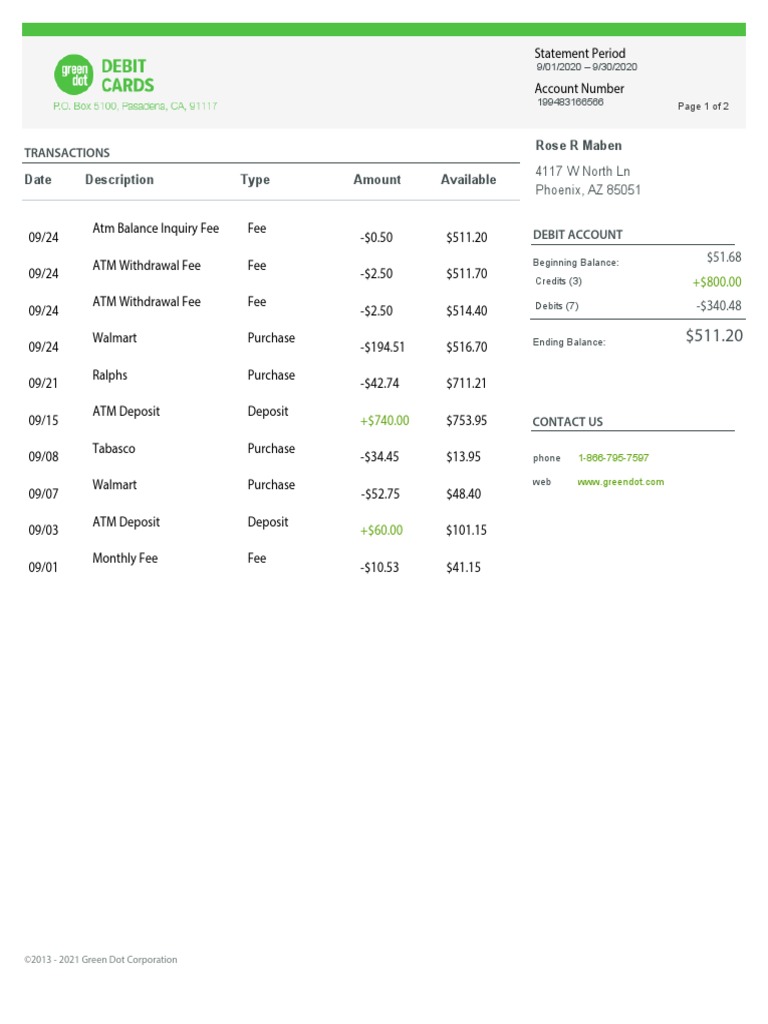Click the 1-866-795-7597 phone number
This screenshot has height=1024, width=768.
coord(613,458)
